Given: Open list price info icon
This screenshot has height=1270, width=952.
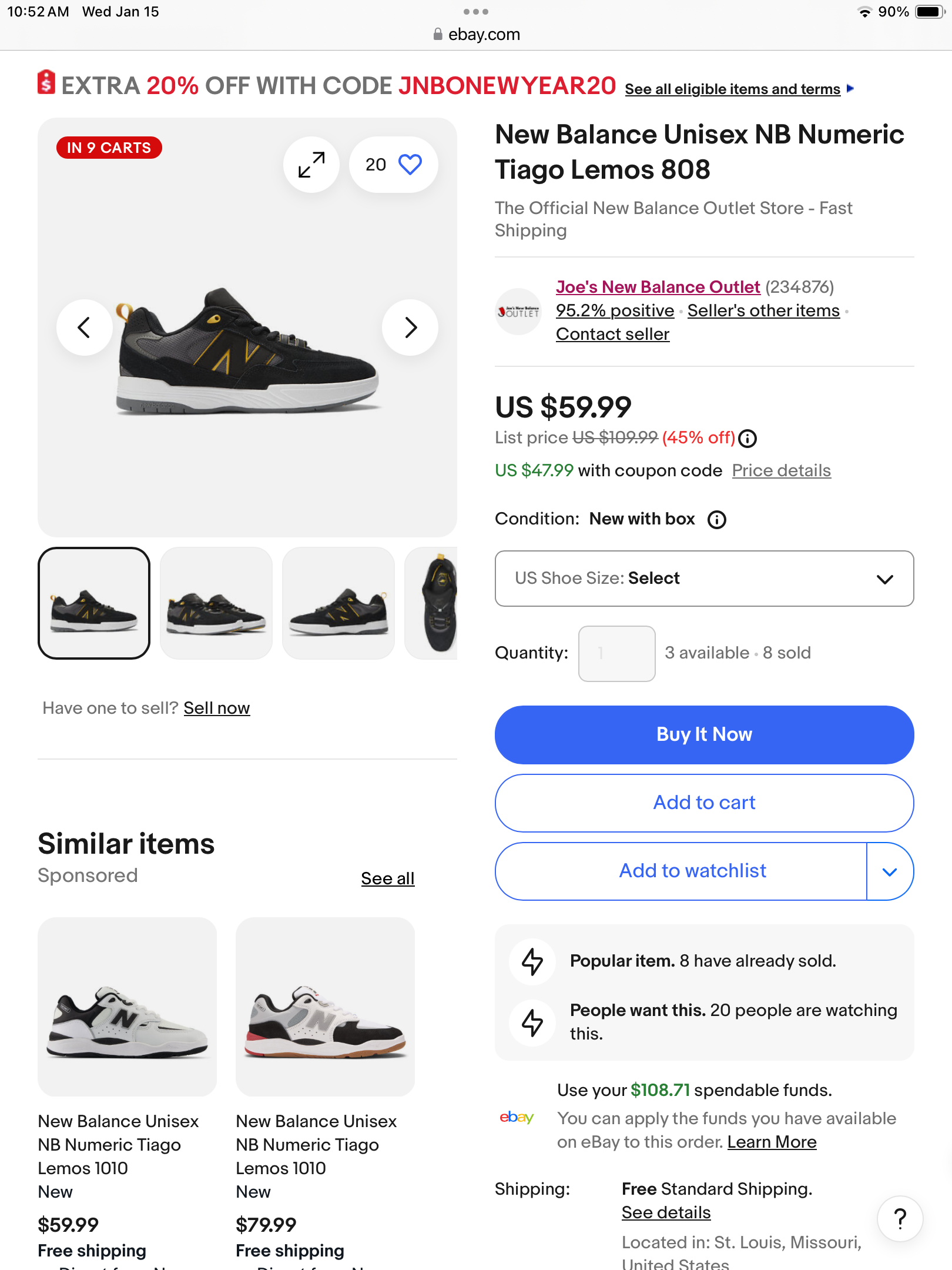Looking at the screenshot, I should 747,439.
